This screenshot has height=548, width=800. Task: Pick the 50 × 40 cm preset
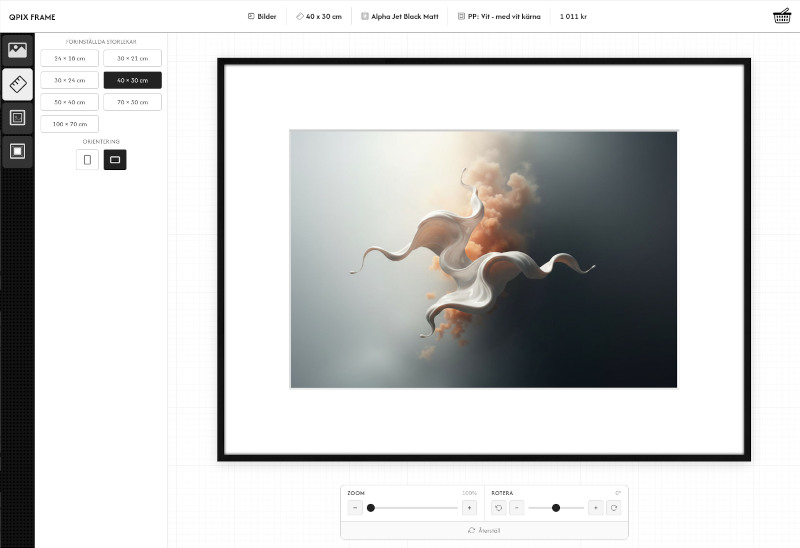pos(70,102)
